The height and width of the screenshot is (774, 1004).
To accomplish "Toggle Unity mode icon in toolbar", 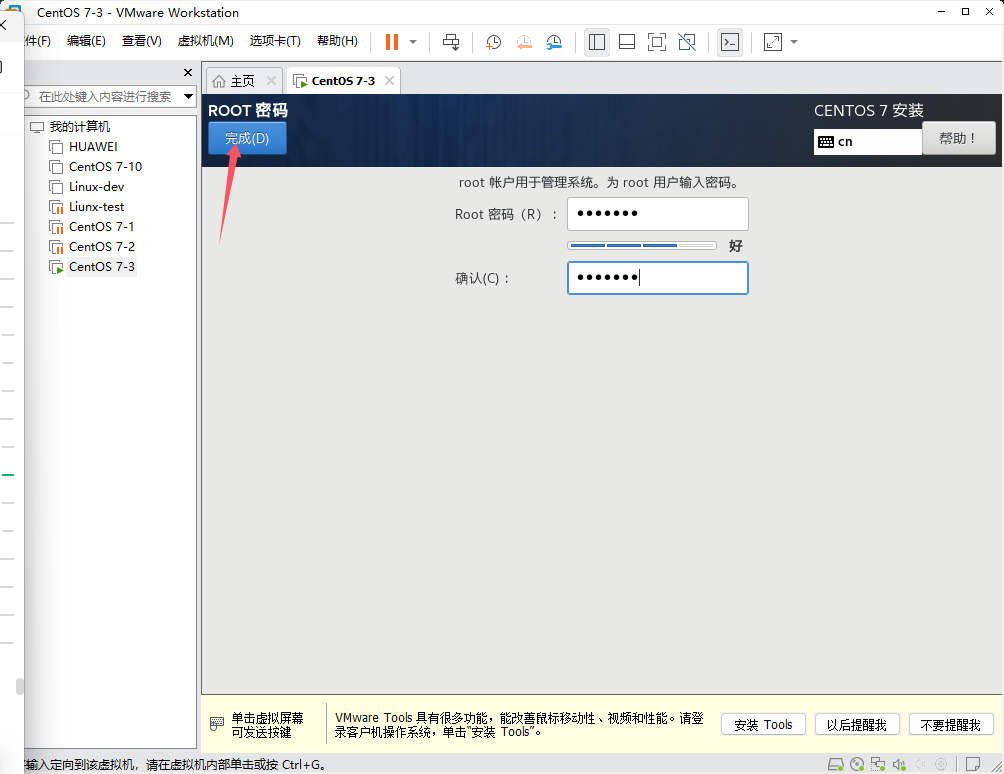I will tap(687, 42).
